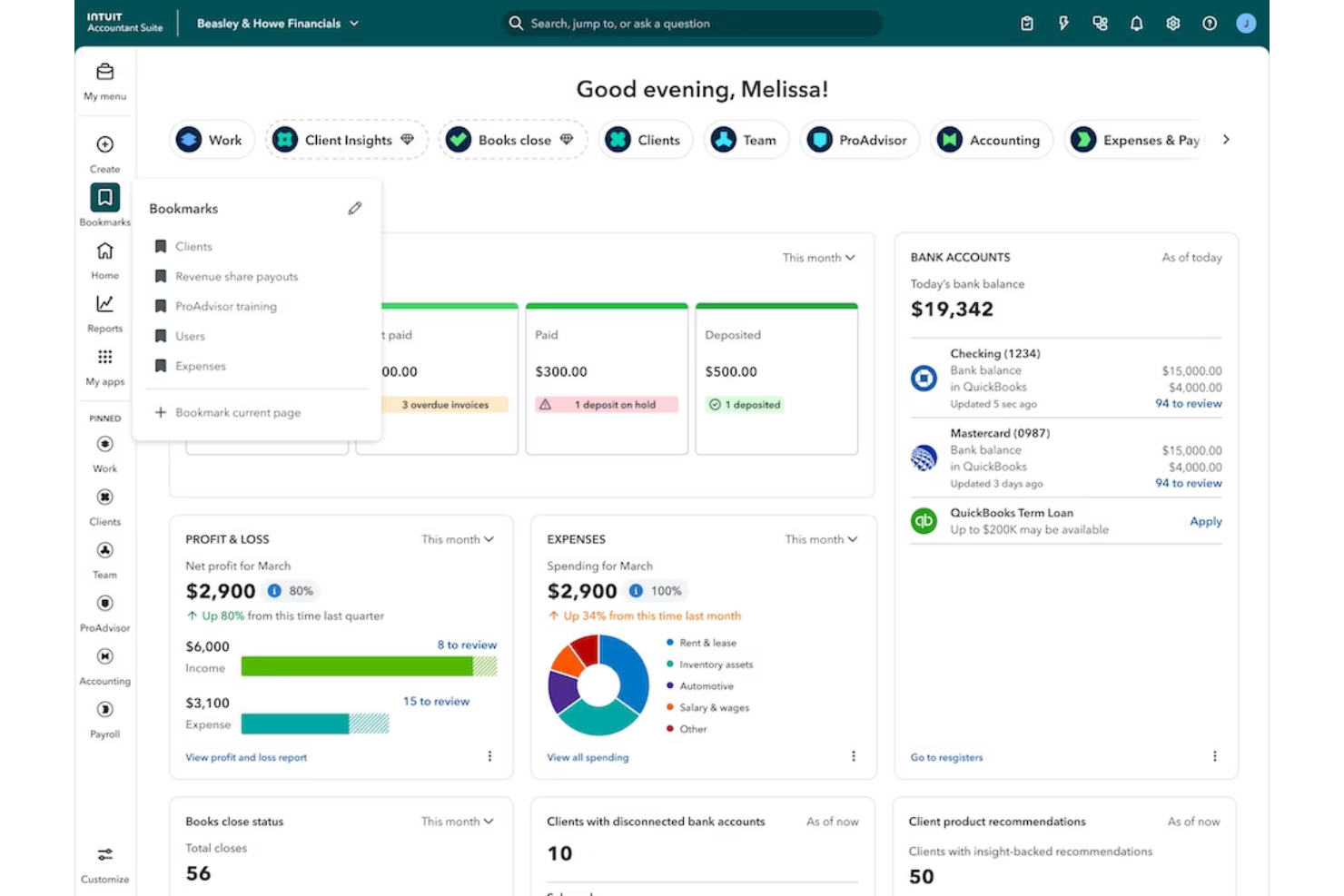Screen dimensions: 1344x896
Task: Click Bookmark current page
Action: (x=228, y=412)
